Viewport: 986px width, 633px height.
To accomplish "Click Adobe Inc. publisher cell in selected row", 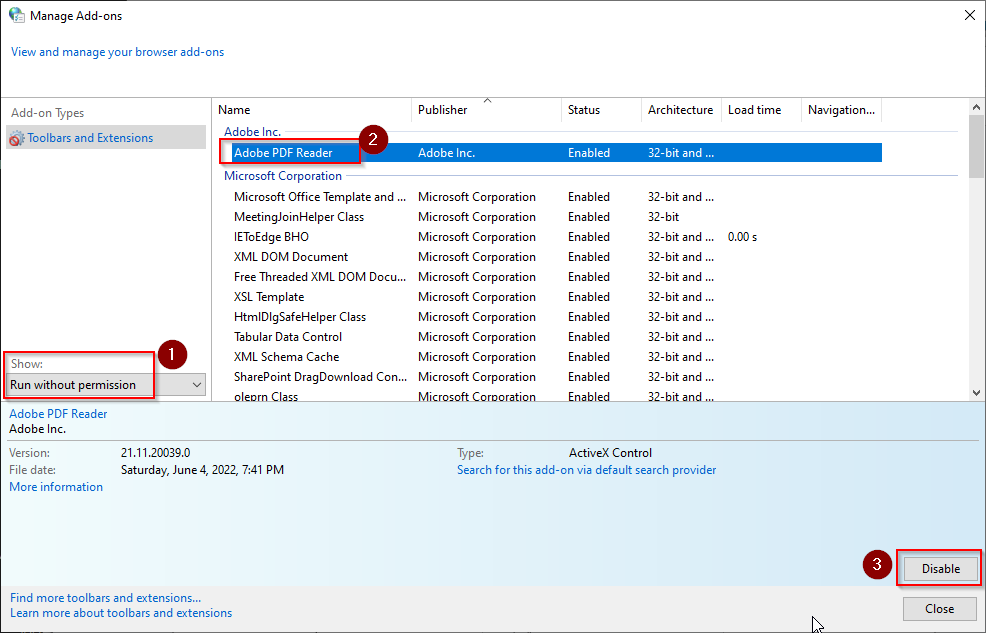I will tap(446, 153).
